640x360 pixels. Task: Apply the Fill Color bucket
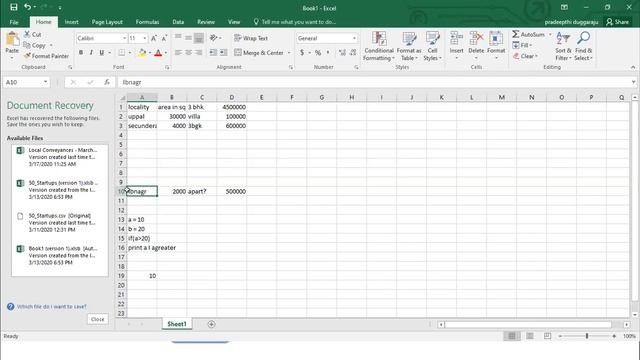coord(142,53)
